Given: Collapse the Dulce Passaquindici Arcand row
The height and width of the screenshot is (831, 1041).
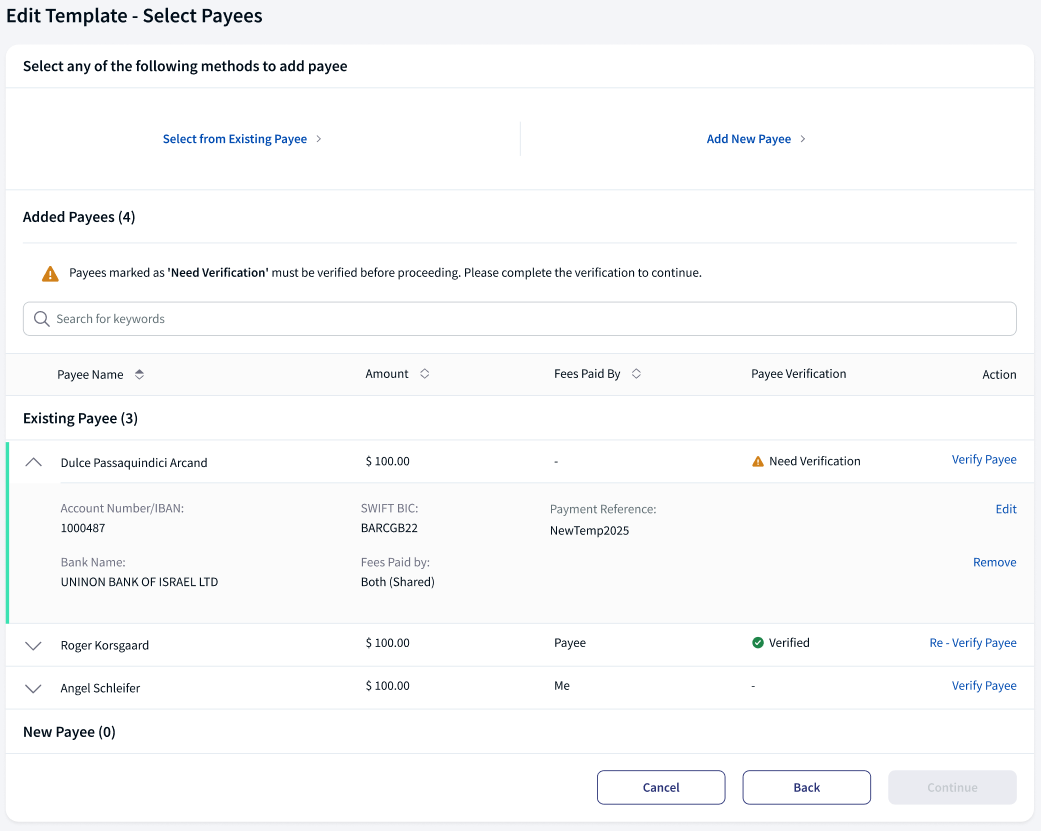Looking at the screenshot, I should click(33, 462).
